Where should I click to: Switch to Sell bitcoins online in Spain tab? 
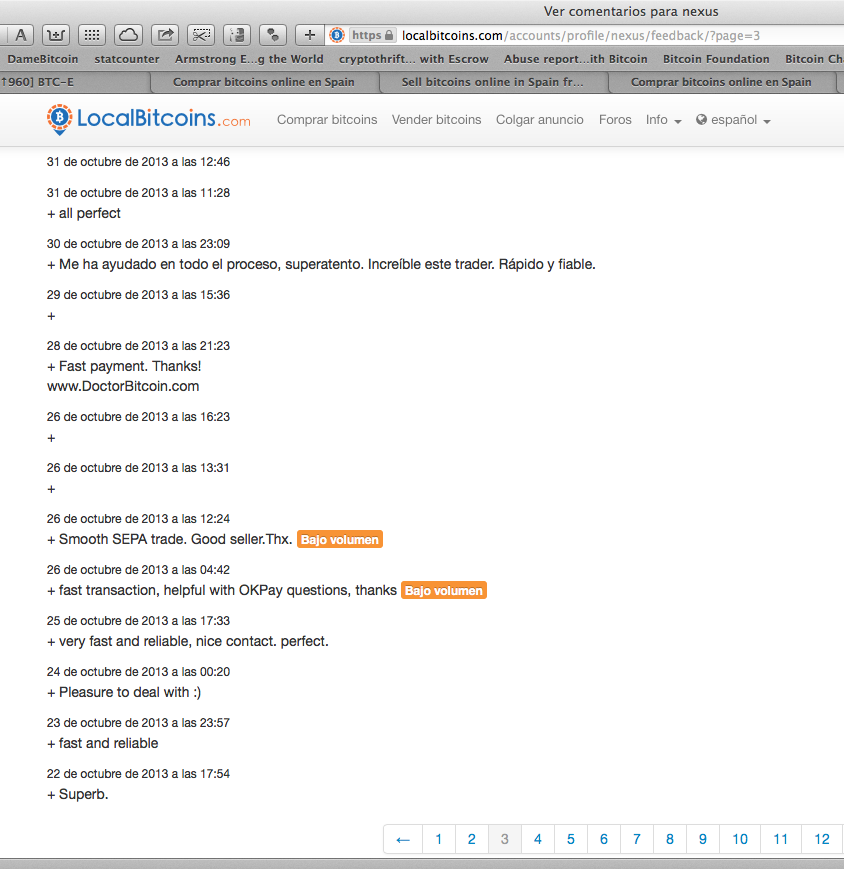[x=493, y=82]
